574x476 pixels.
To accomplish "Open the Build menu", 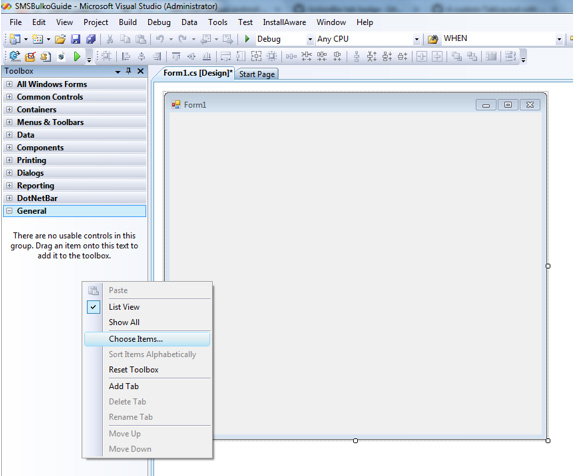I will 128,22.
